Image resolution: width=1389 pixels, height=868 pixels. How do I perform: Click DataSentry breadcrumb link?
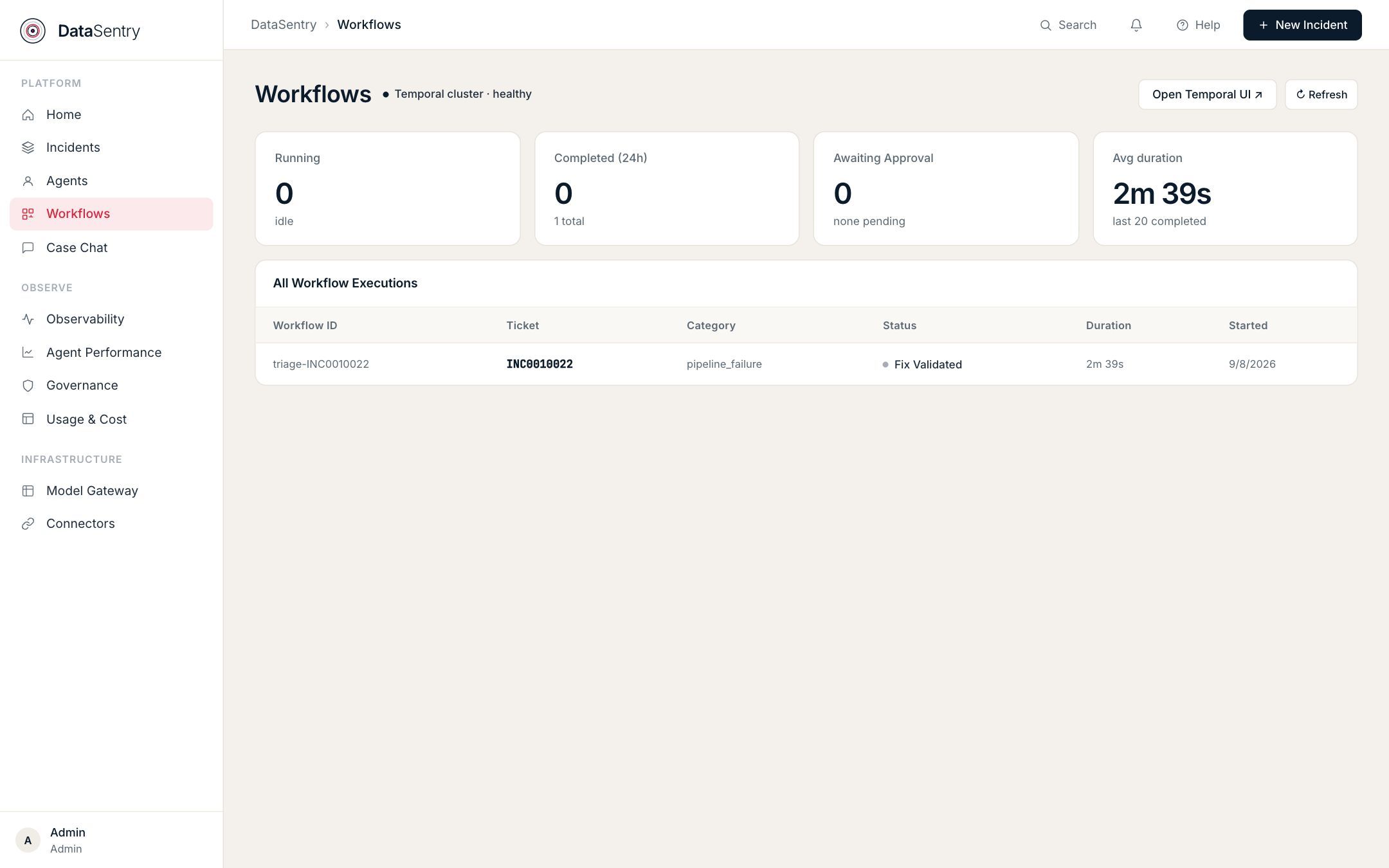pos(284,24)
